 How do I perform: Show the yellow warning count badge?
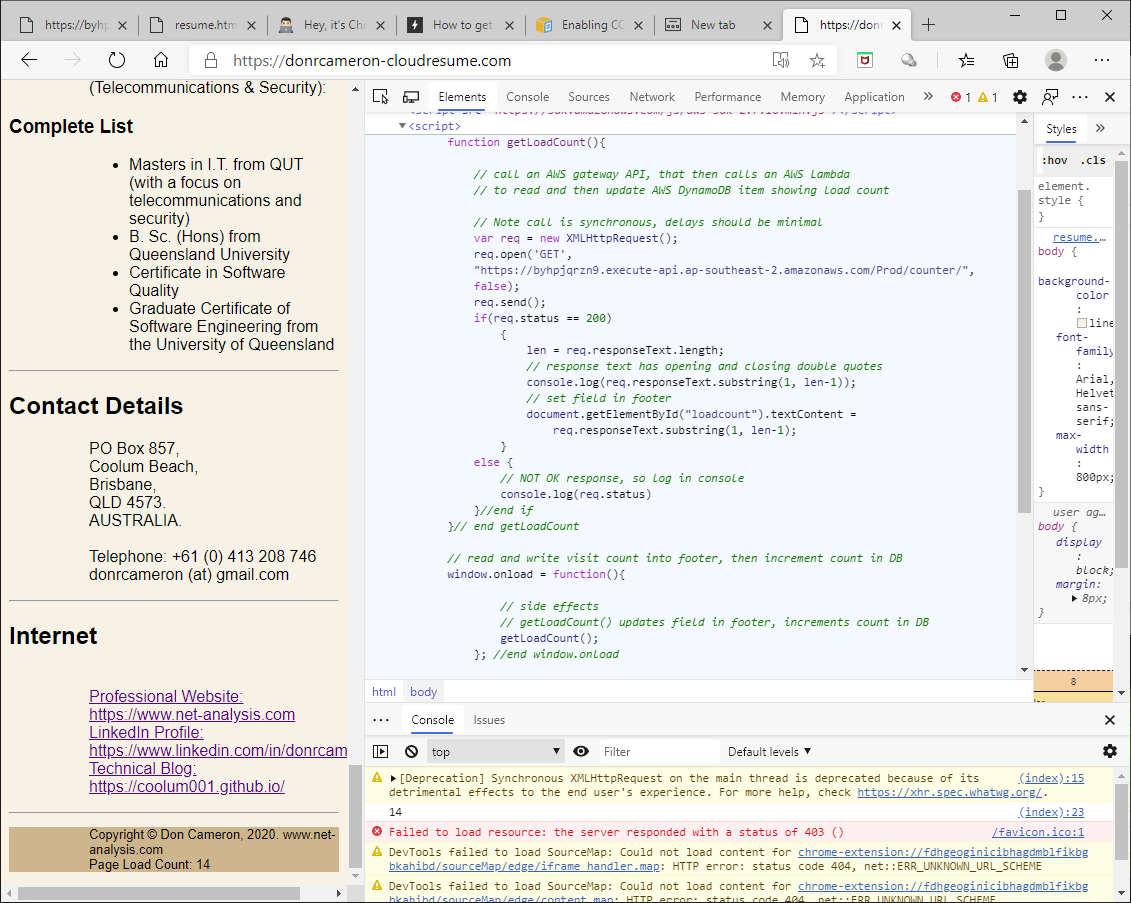click(987, 97)
